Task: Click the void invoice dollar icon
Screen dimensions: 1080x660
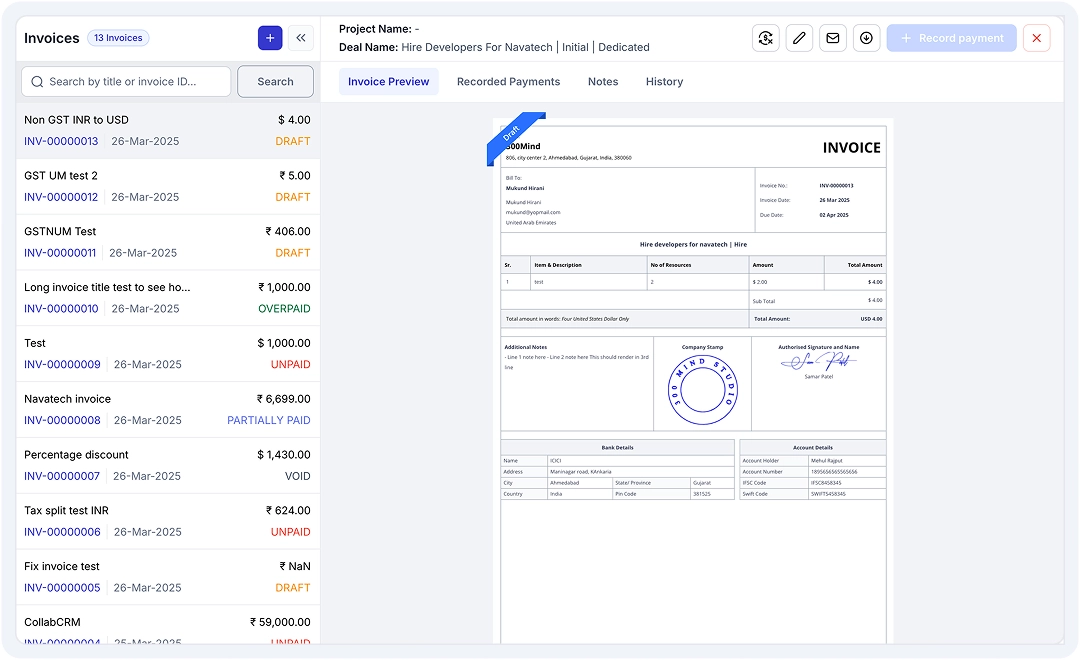Action: click(766, 38)
